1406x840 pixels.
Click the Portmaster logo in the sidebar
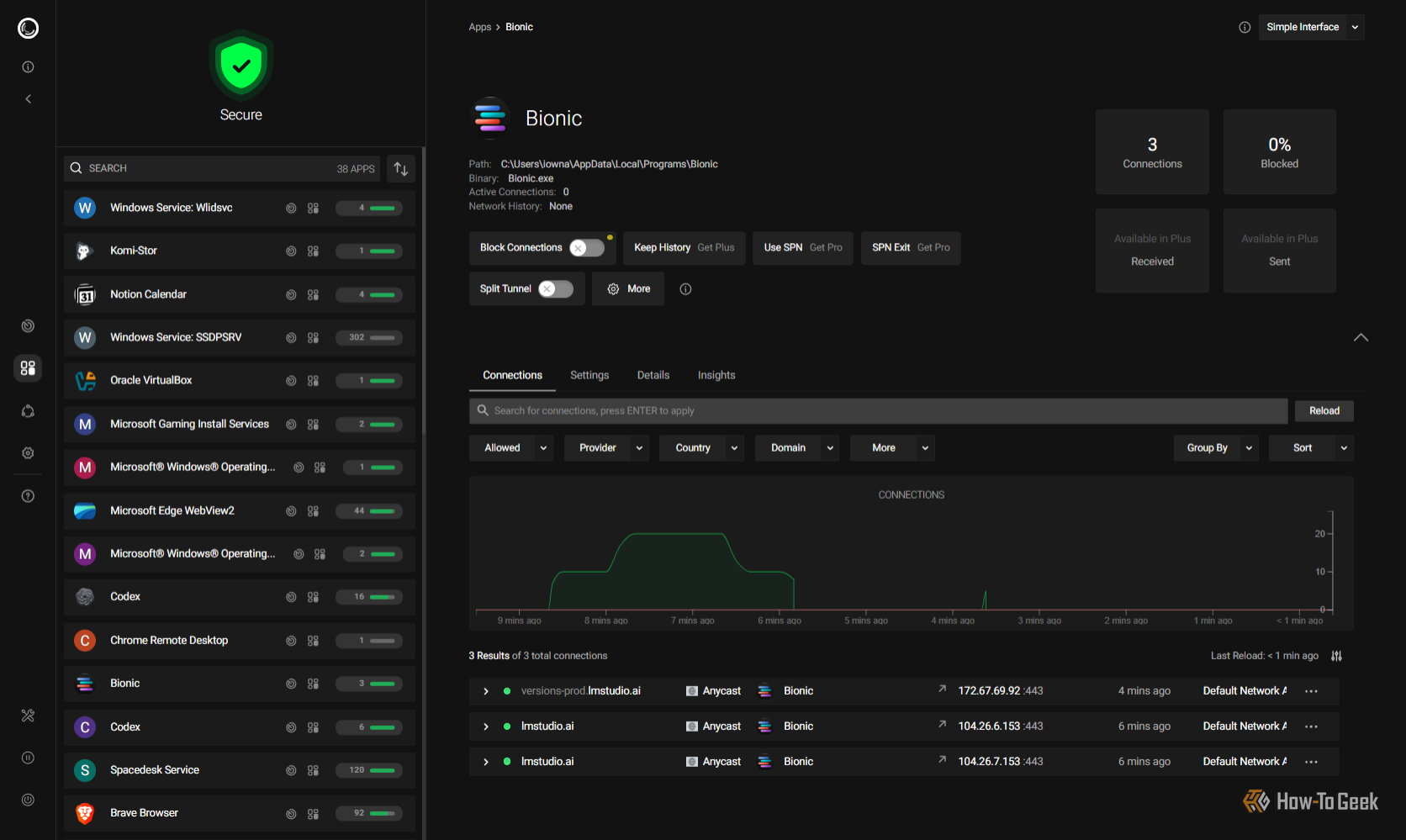point(28,29)
